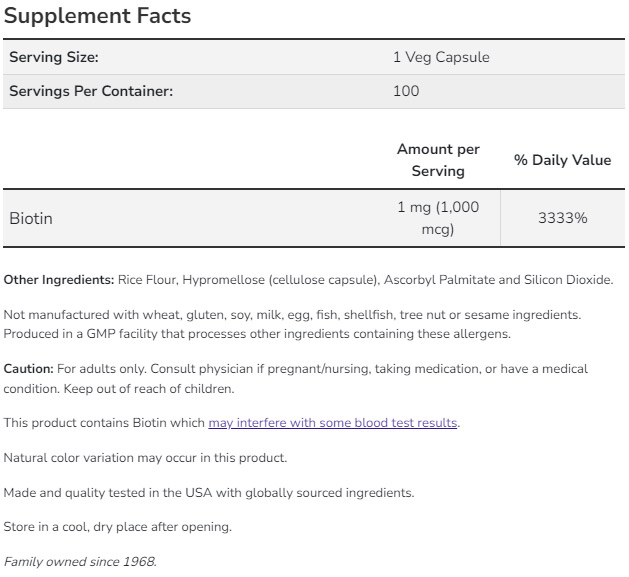629x577 pixels.
Task: Click the % Daily Value column header
Action: point(562,160)
